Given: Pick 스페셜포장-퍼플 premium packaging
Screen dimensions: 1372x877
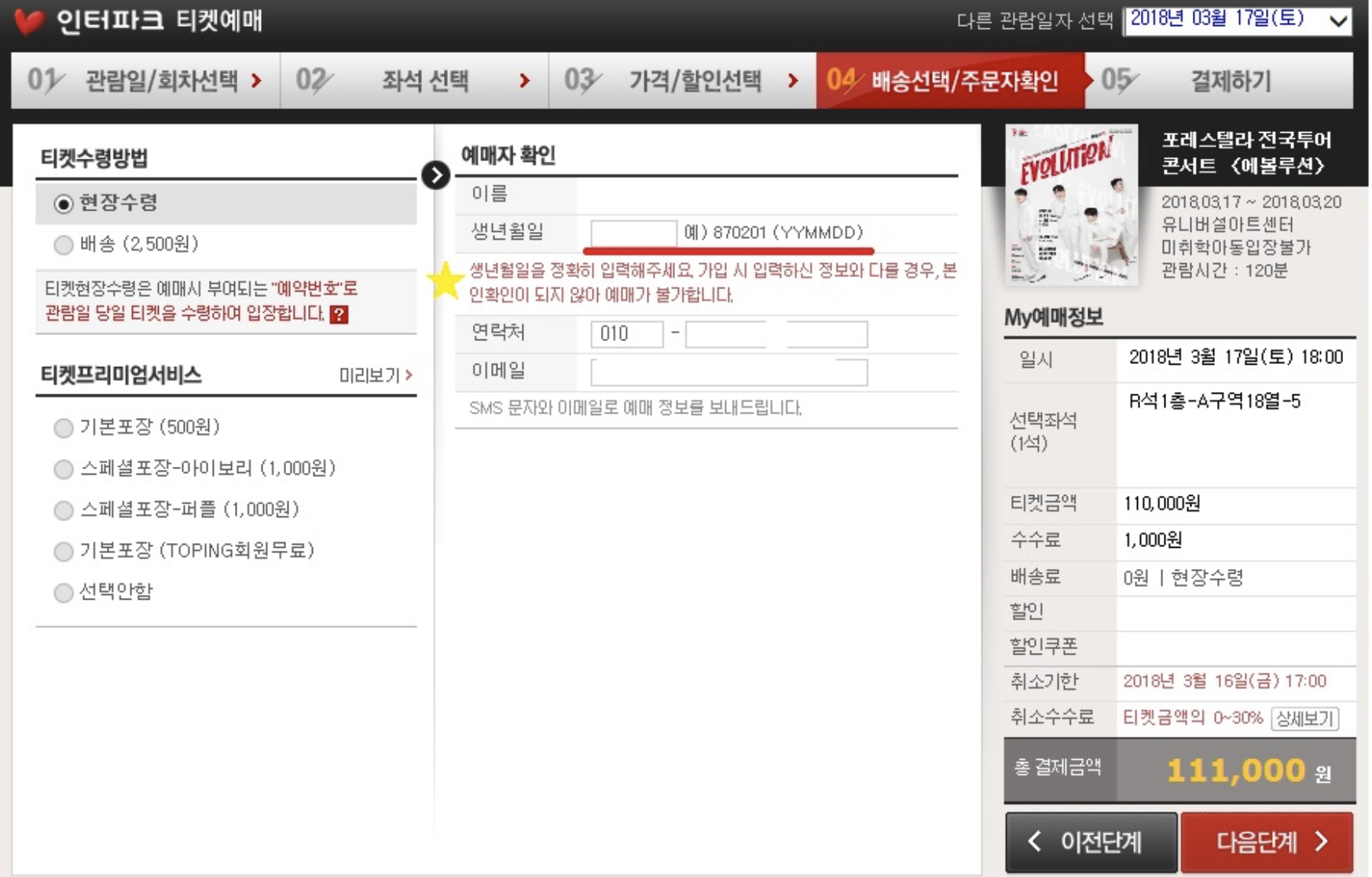Looking at the screenshot, I should tap(62, 510).
